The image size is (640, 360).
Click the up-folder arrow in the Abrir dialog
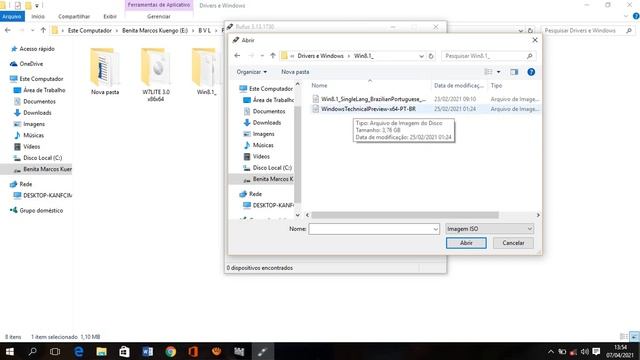(273, 56)
